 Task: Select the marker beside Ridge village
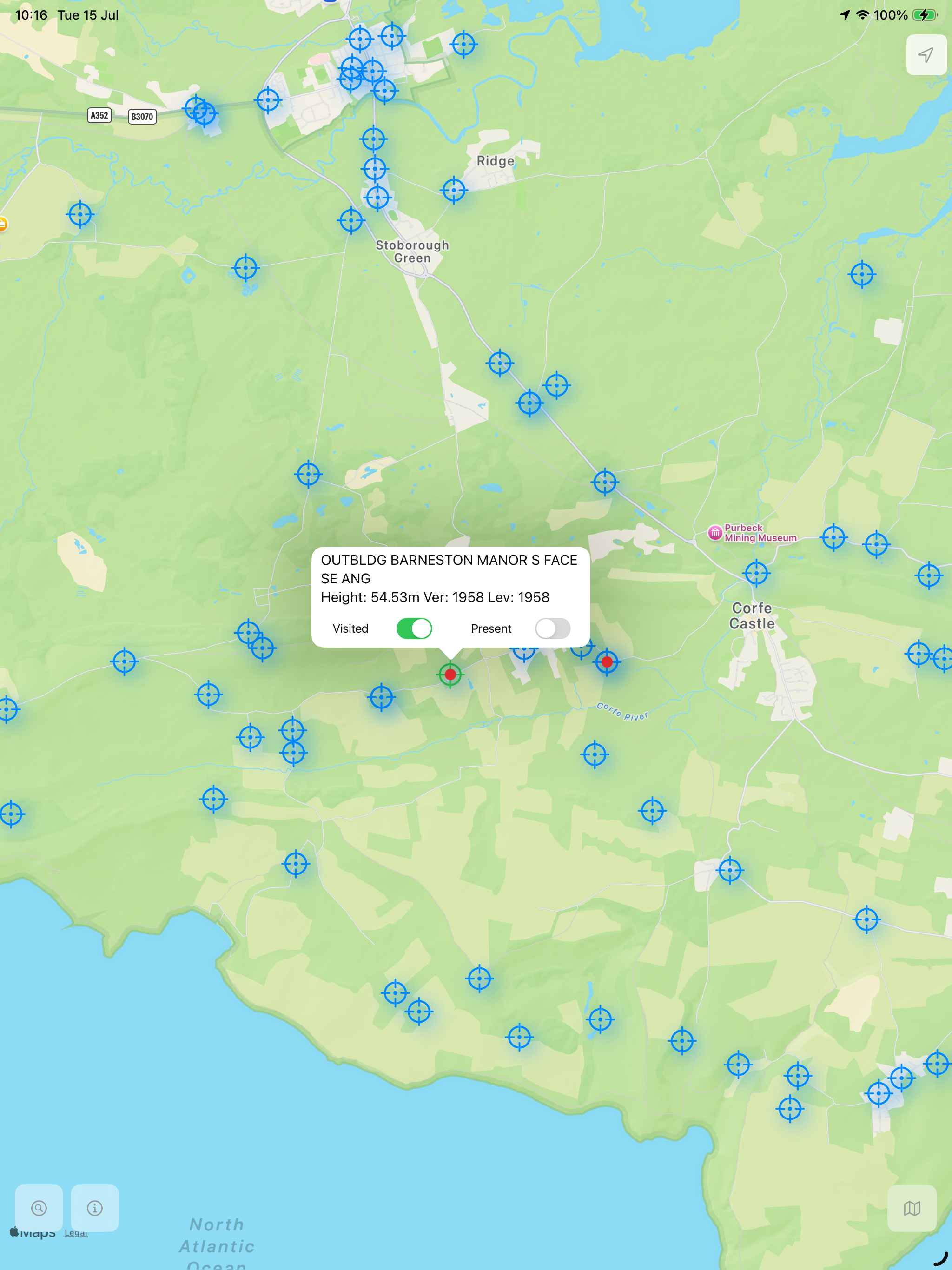[x=454, y=190]
